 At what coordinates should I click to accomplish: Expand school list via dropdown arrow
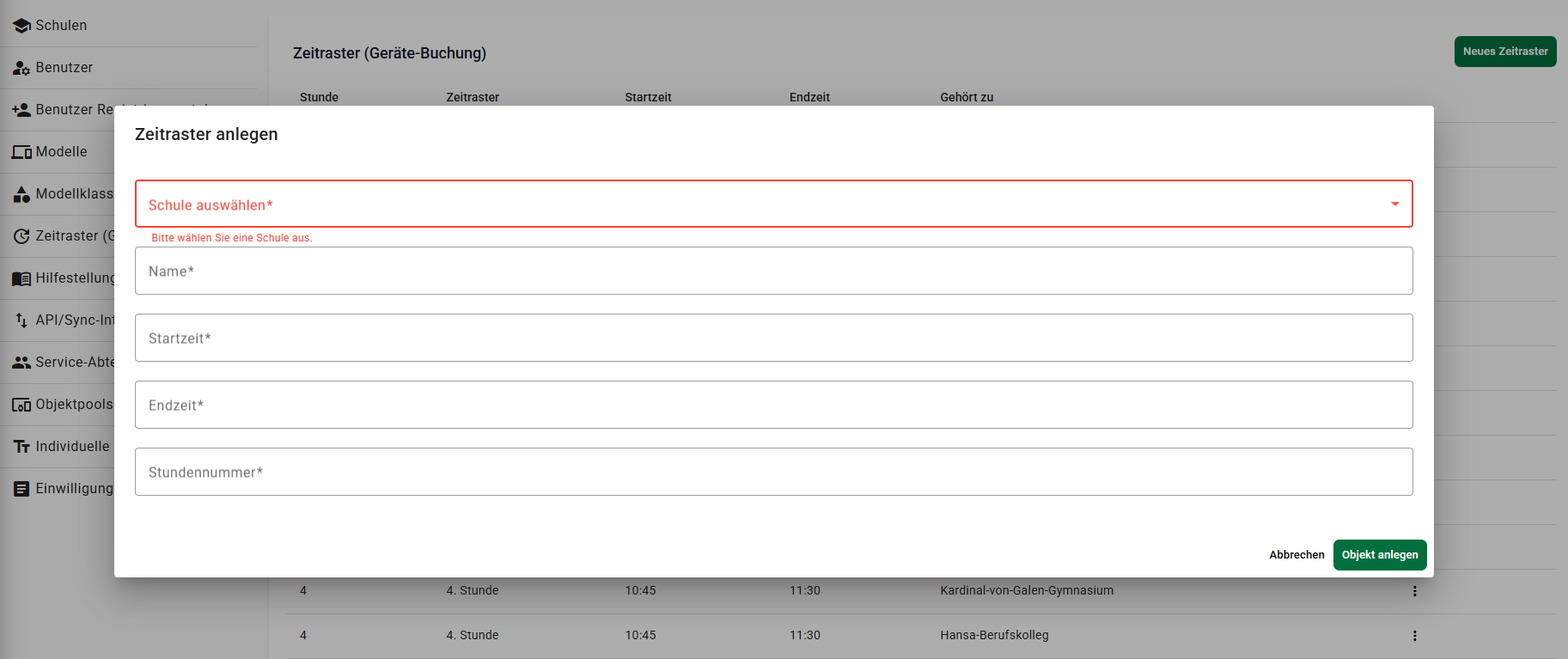[x=1394, y=204]
